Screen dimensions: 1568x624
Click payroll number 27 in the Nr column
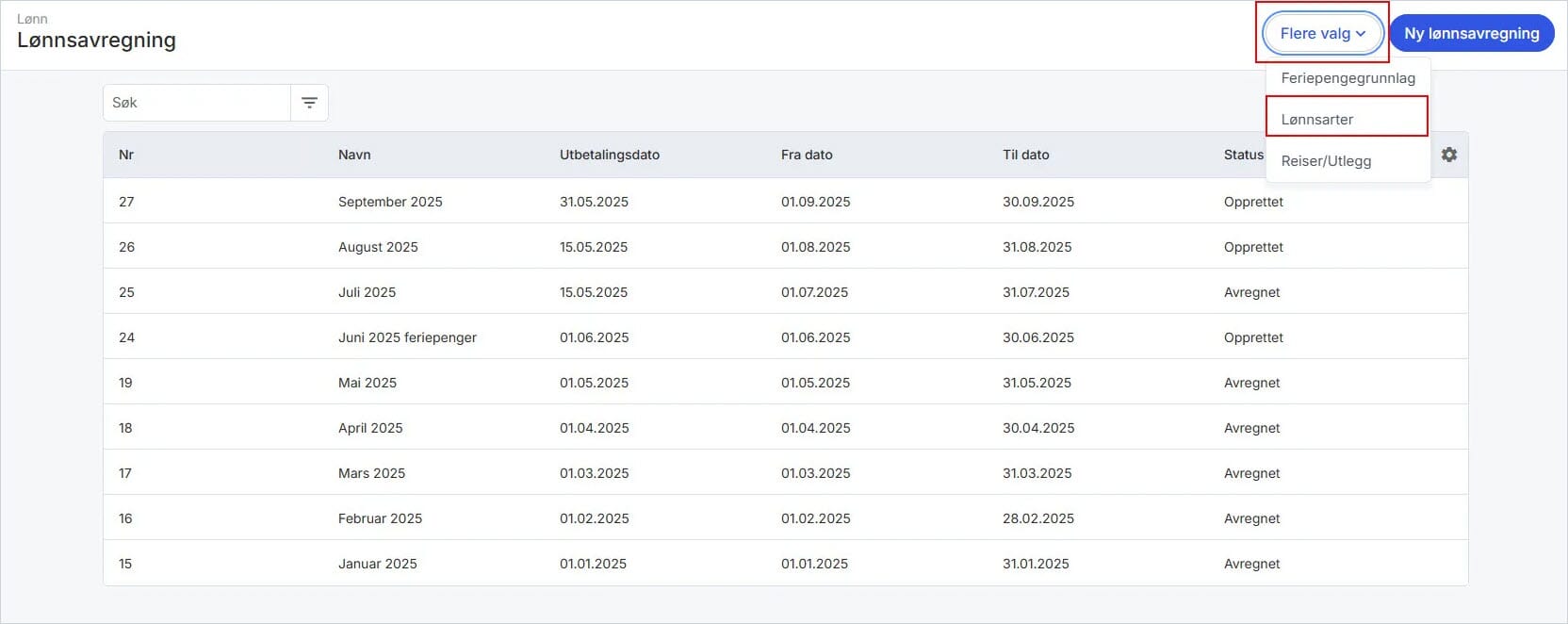pos(126,202)
